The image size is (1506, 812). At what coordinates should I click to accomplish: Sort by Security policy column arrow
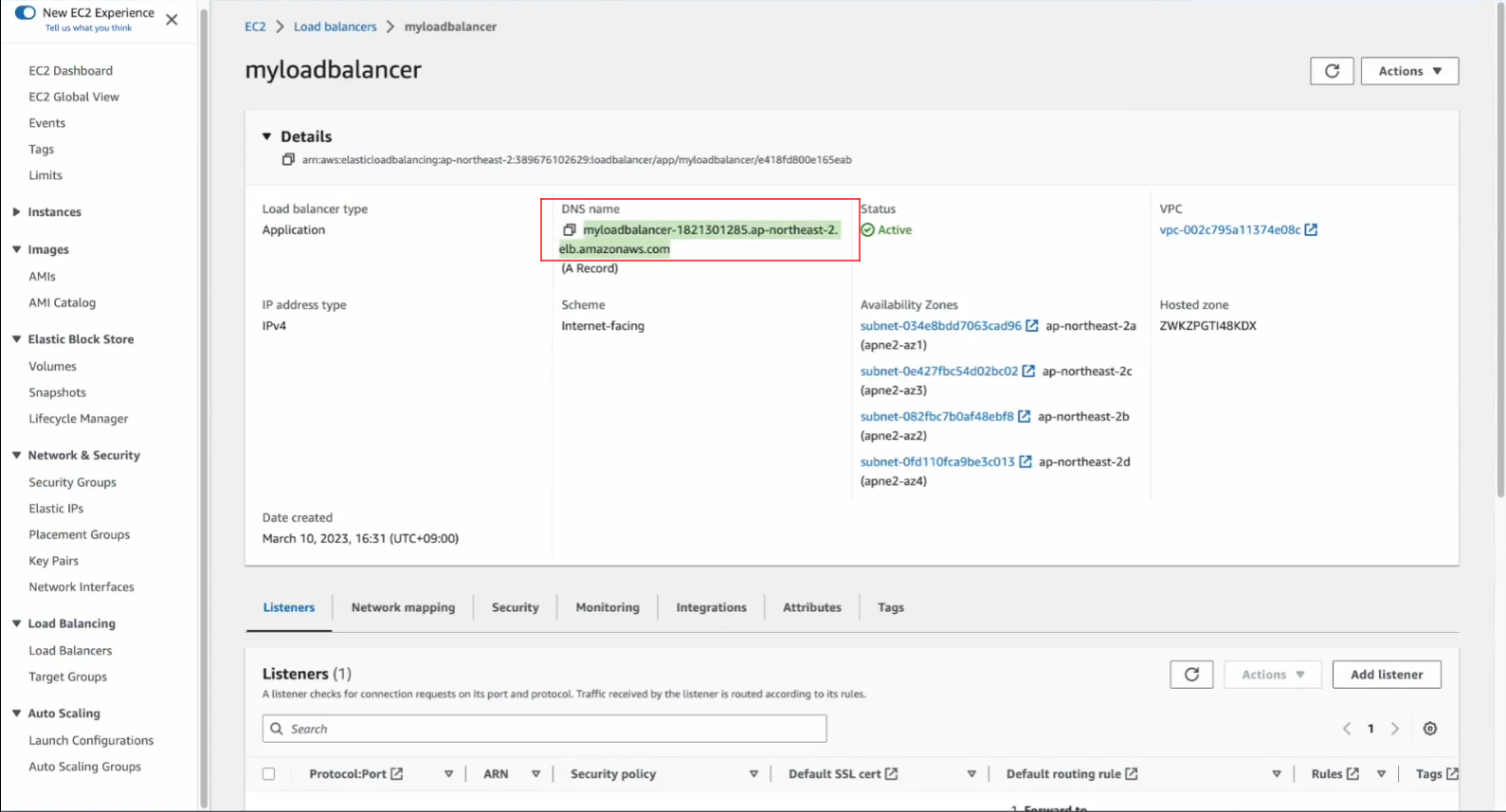pos(753,774)
